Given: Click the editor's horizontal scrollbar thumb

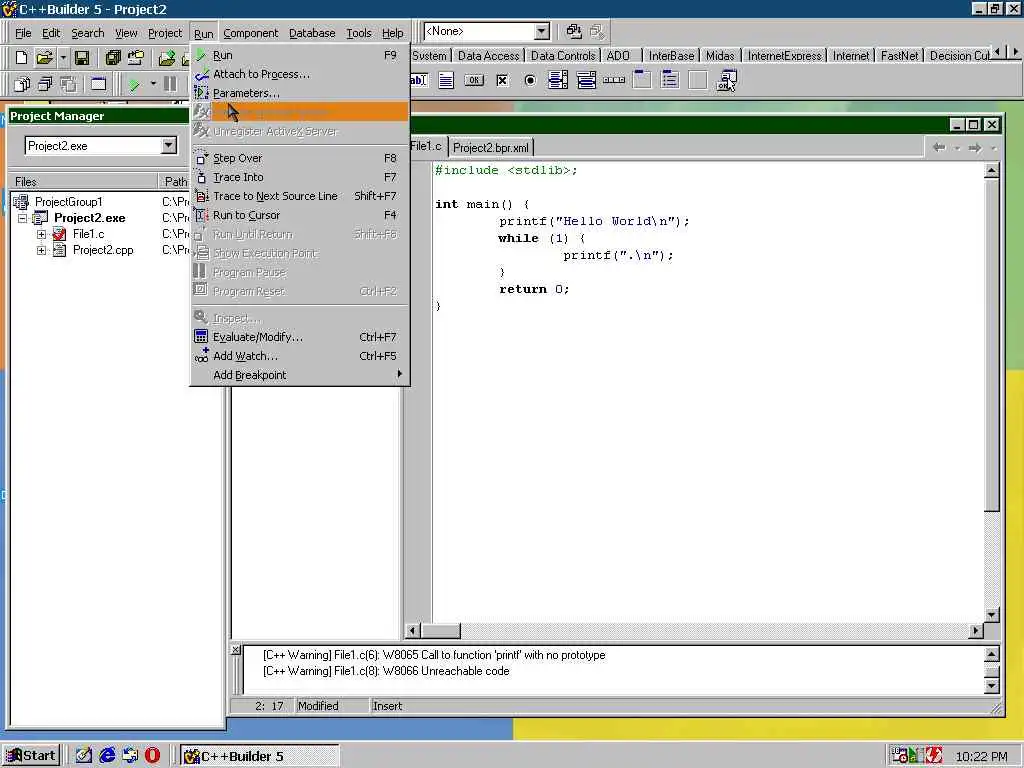Looking at the screenshot, I should 440,631.
